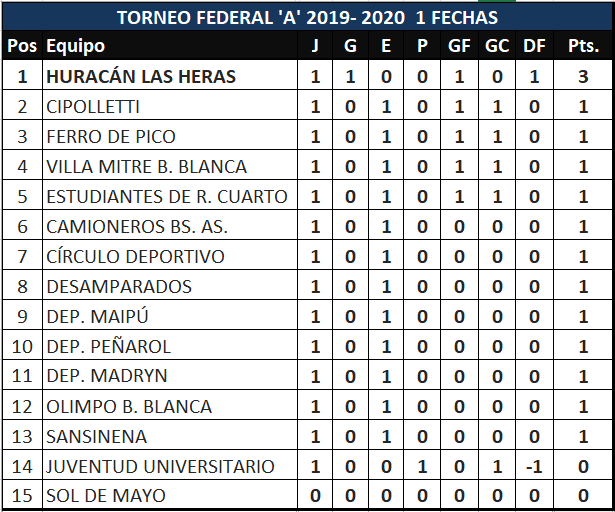Click the DEP. PEÑAROL cell
615x512 pixels.
tap(109, 346)
